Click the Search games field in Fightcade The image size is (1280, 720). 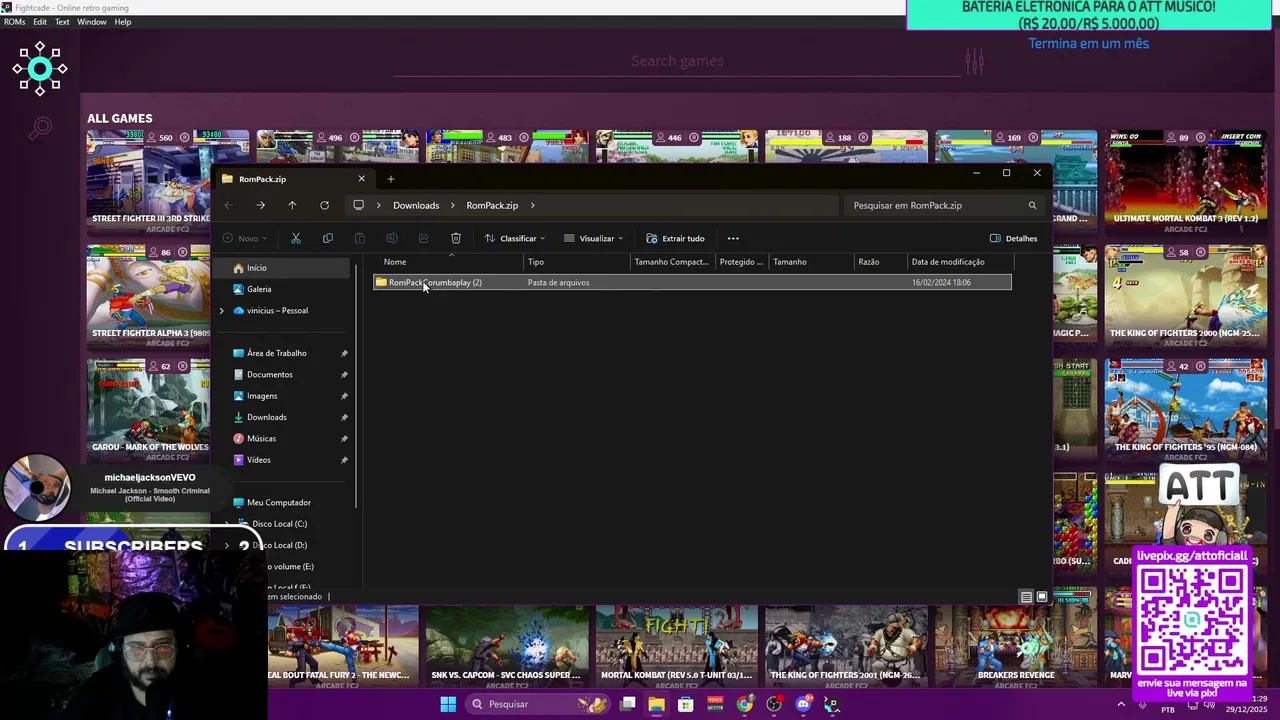677,61
